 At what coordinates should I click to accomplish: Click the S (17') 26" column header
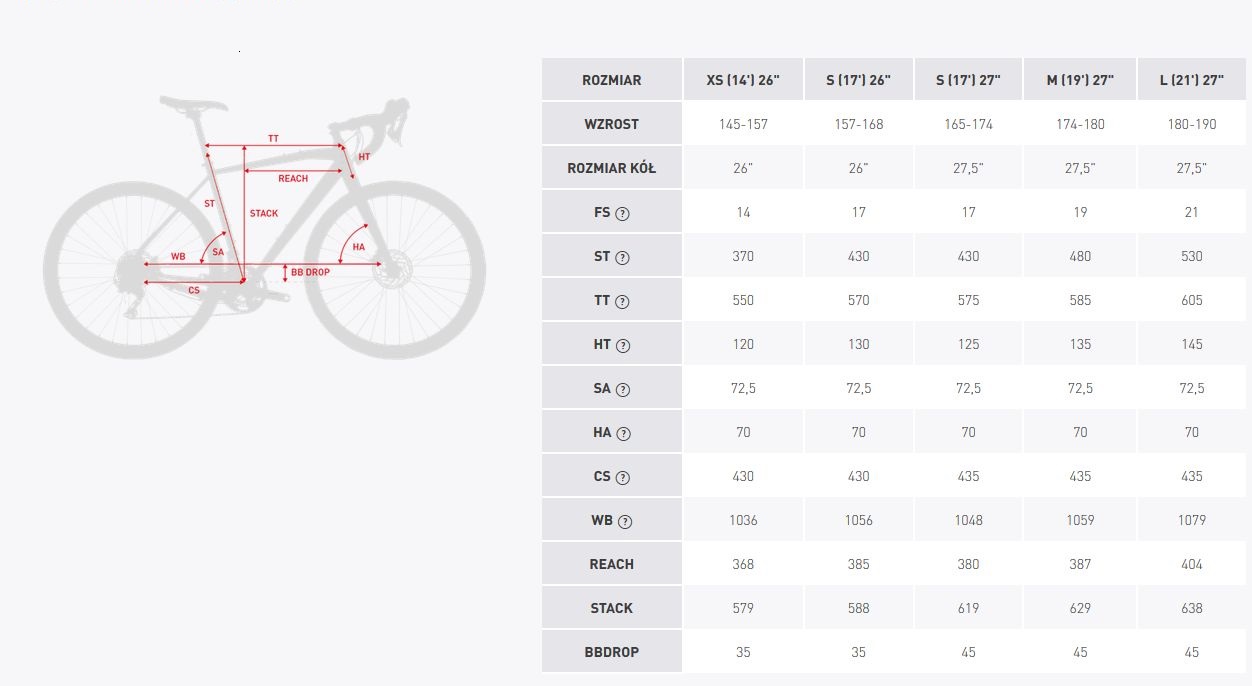coord(858,80)
